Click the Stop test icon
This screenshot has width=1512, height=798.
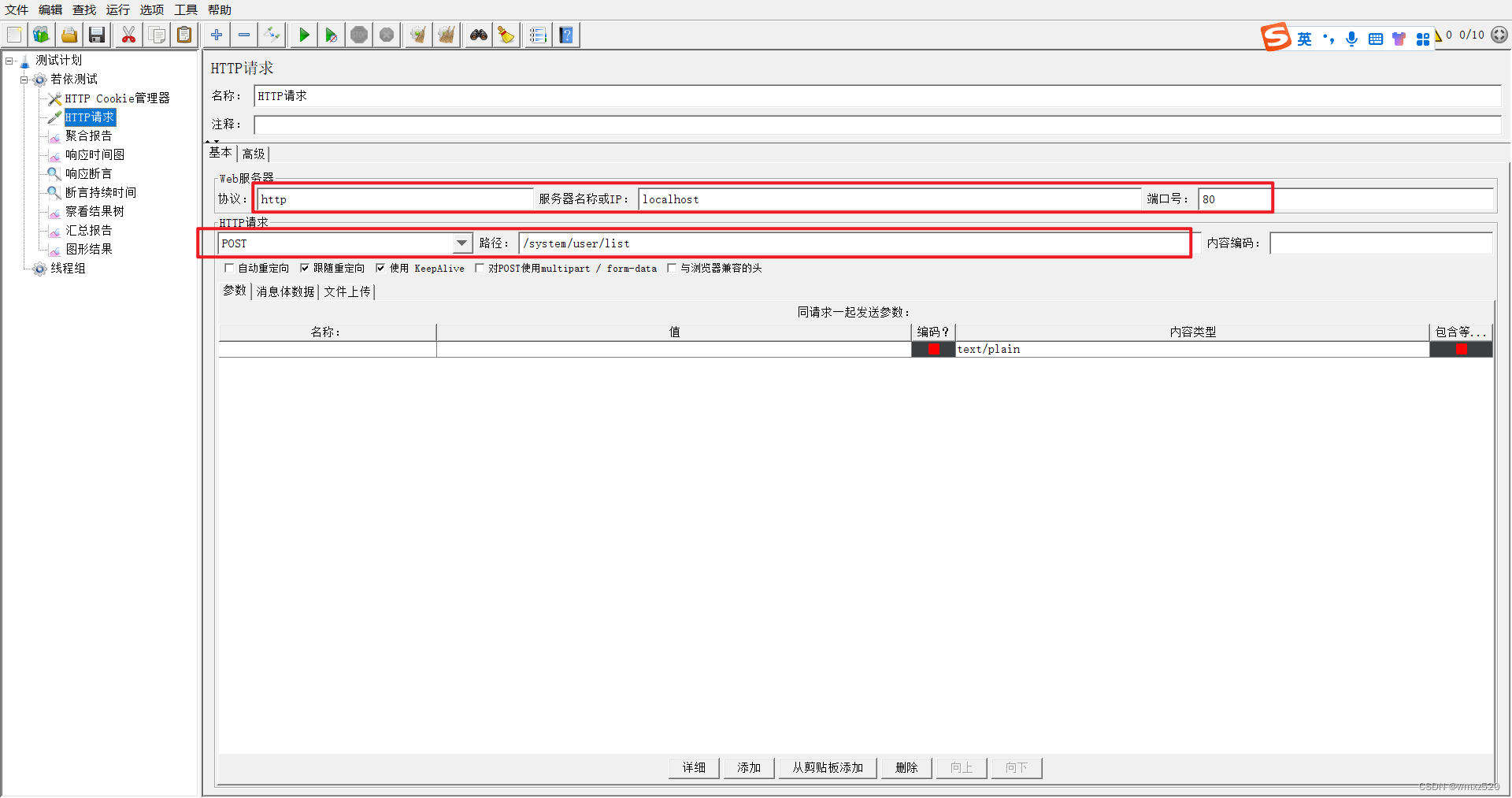[x=359, y=35]
